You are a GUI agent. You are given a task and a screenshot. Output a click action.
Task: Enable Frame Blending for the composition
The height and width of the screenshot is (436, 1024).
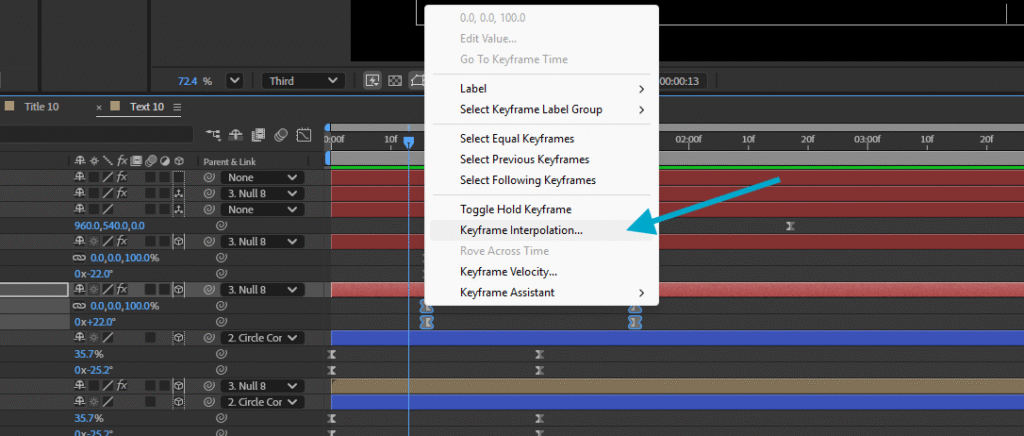click(258, 134)
